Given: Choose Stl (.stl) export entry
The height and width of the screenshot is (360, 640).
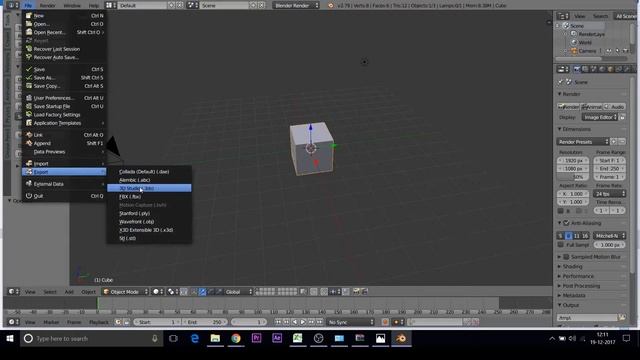Looking at the screenshot, I should pyautogui.click(x=149, y=238).
